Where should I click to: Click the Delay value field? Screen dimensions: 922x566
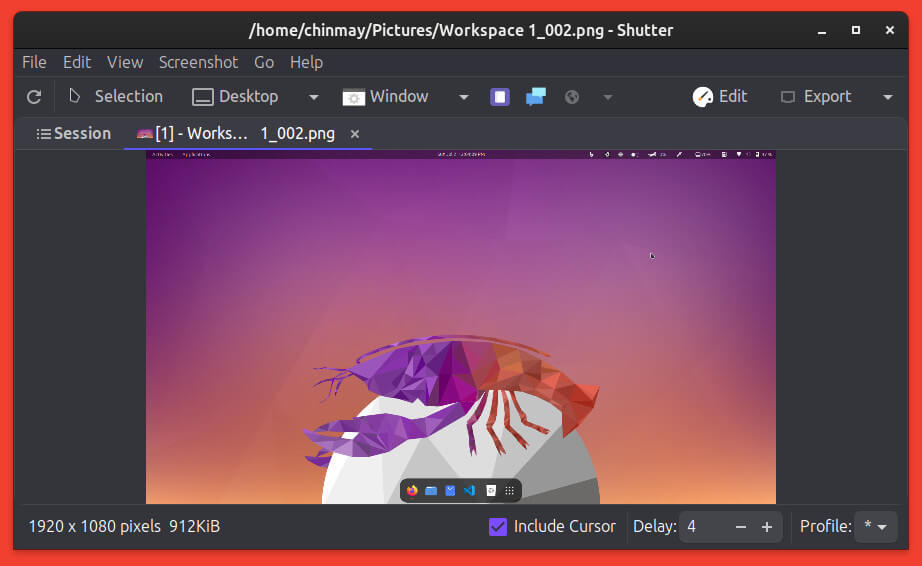tap(704, 527)
